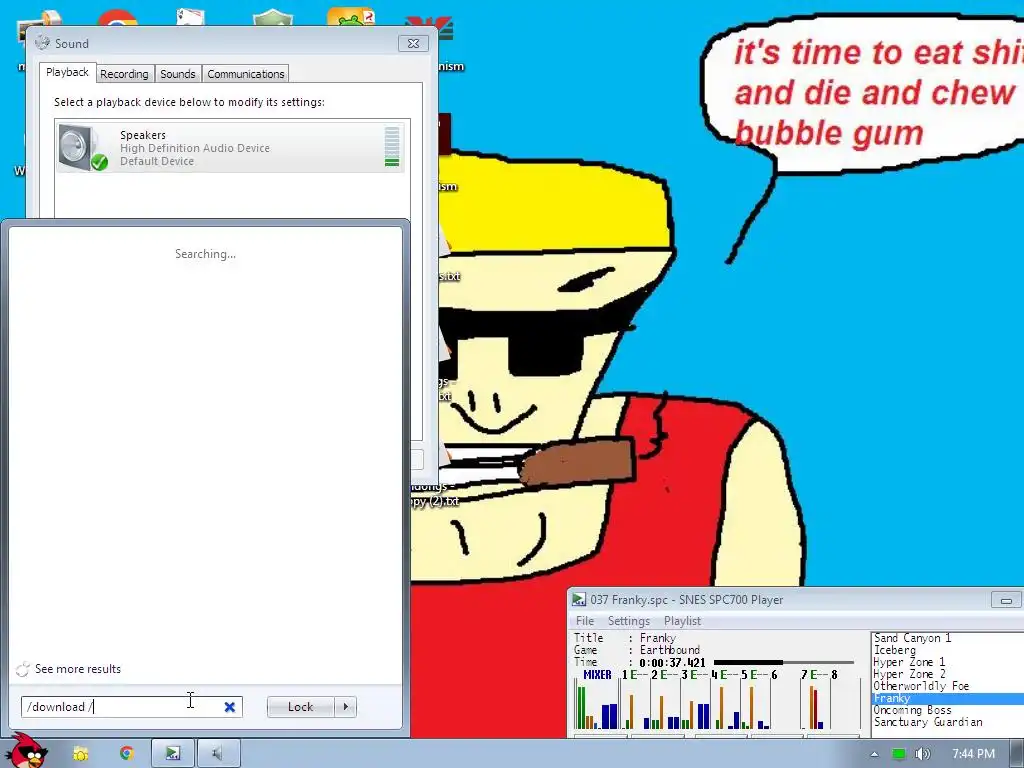
Task: Click the green tray icon
Action: click(x=899, y=754)
